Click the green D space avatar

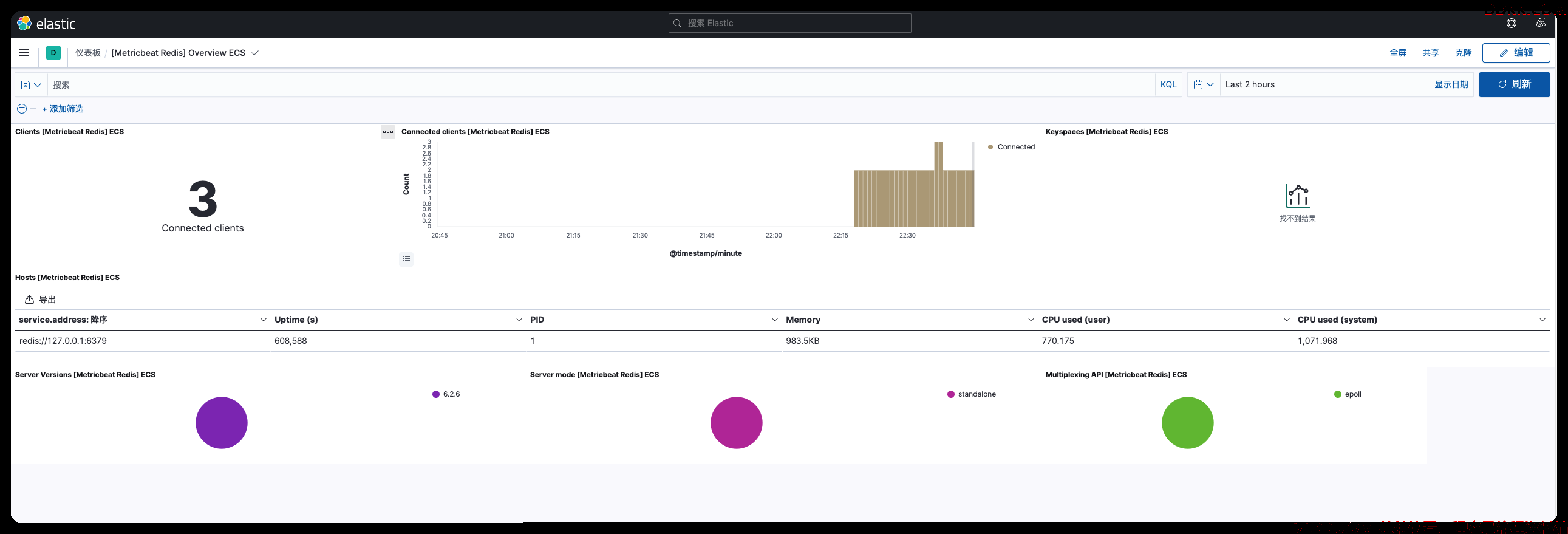53,53
